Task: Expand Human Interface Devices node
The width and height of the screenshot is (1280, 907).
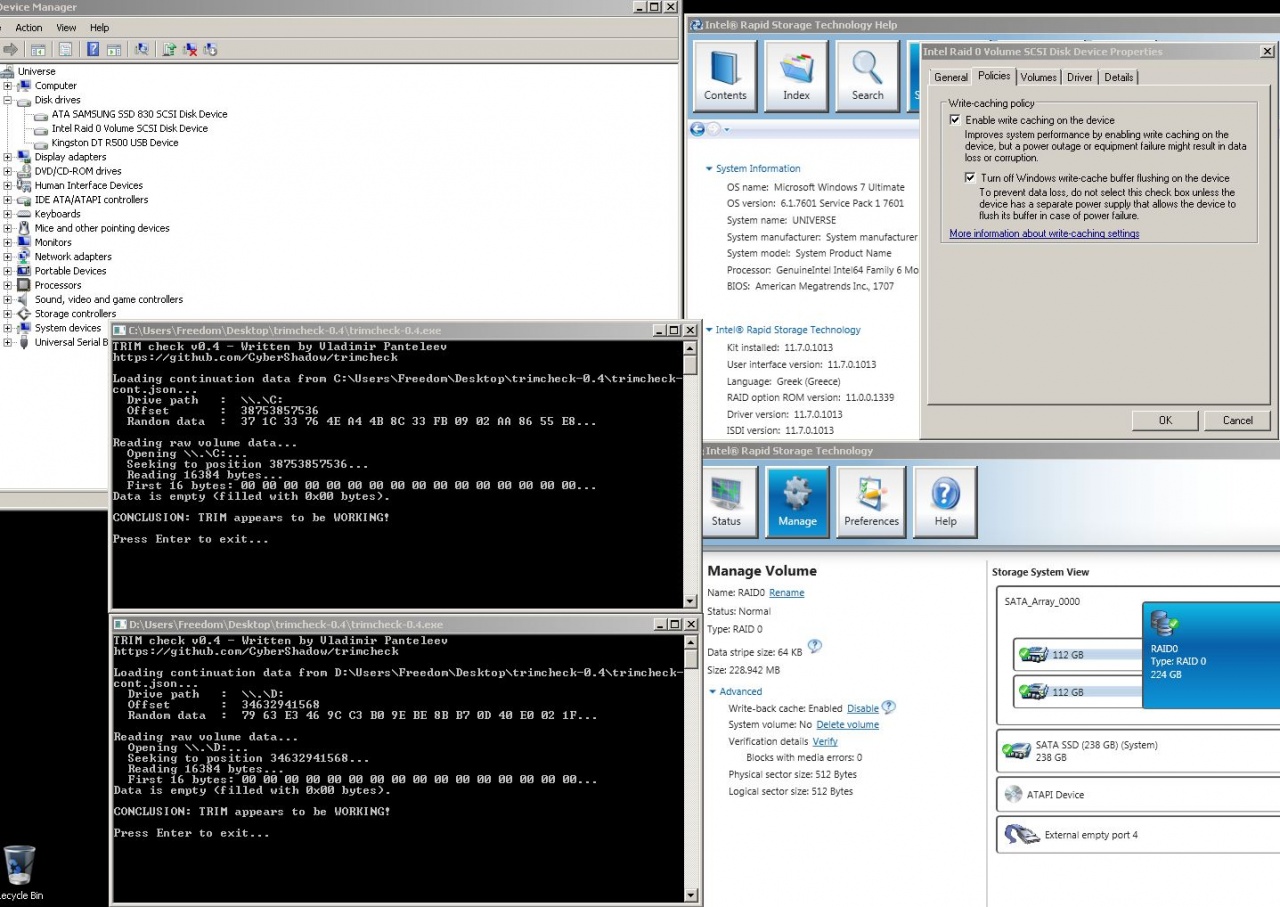Action: click(x=8, y=186)
